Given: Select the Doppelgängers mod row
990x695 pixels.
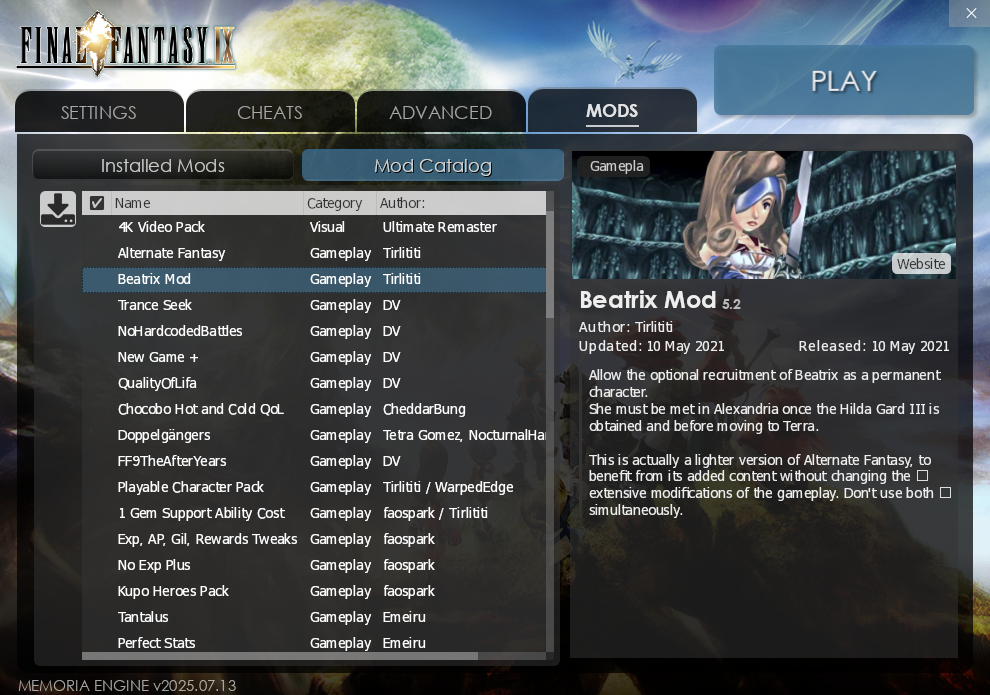Looking at the screenshot, I should 314,435.
